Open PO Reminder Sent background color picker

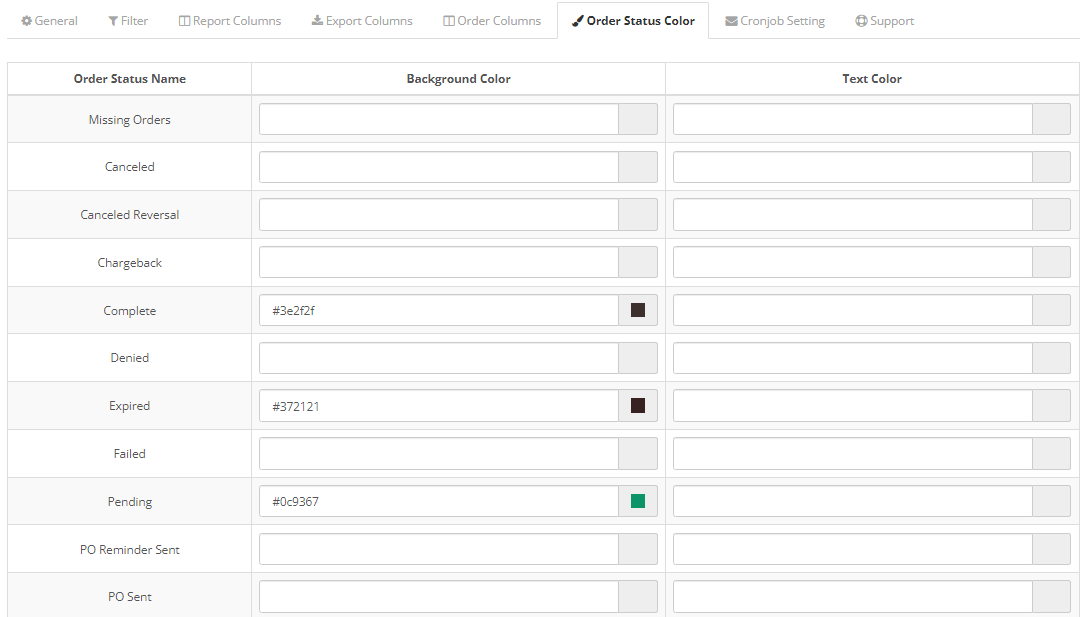pos(638,549)
